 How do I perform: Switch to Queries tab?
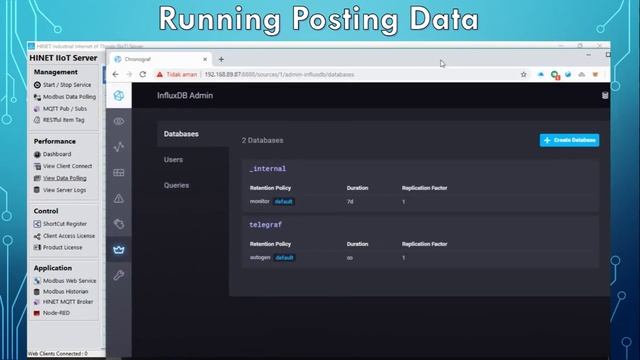click(x=176, y=185)
